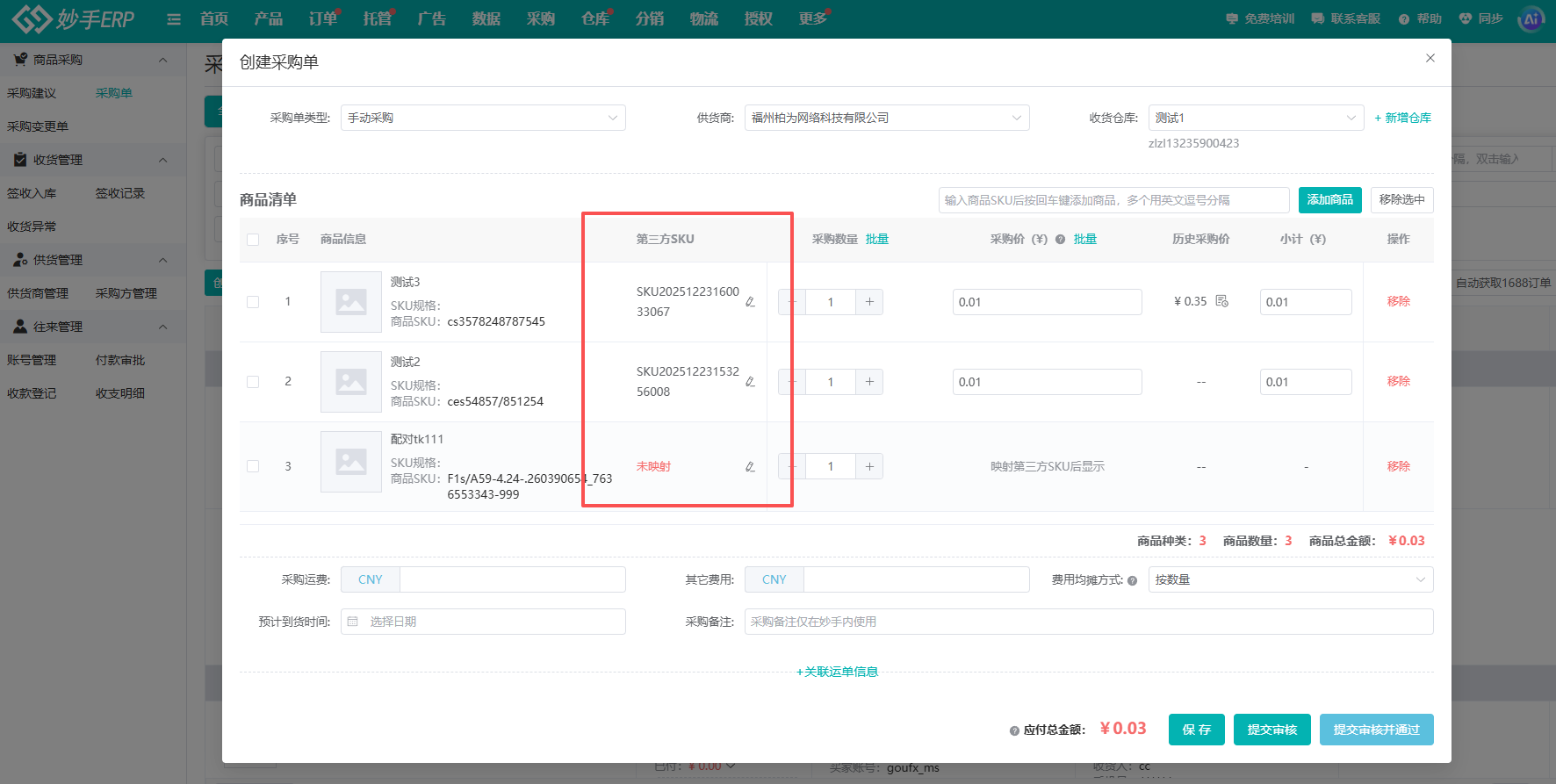Viewport: 1556px width, 784px height.
Task: Click fee allocation method help icon
Action: (x=1132, y=580)
